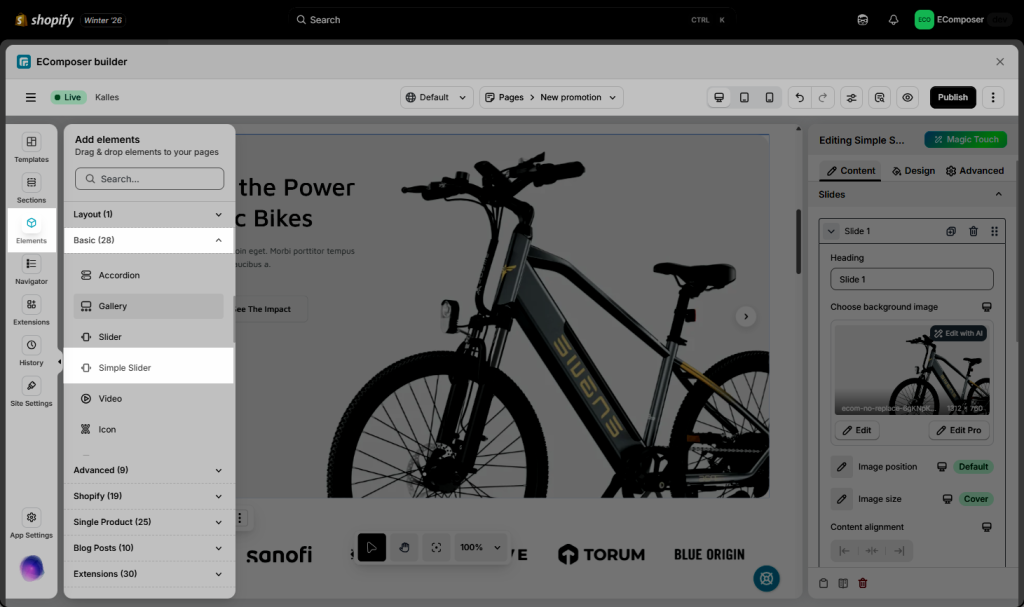Collapse the Basic (28) elements group
Screen dimensions: 1024x607
point(218,240)
